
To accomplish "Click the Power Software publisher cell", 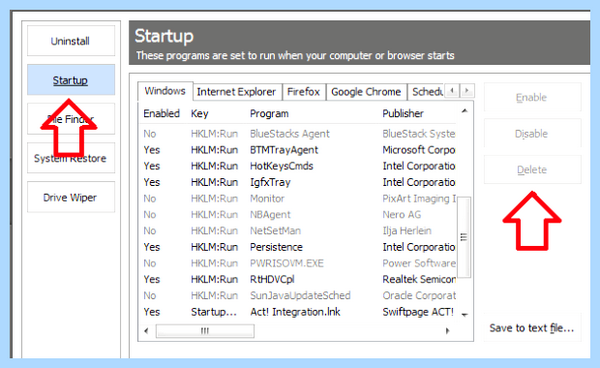I will point(419,263).
